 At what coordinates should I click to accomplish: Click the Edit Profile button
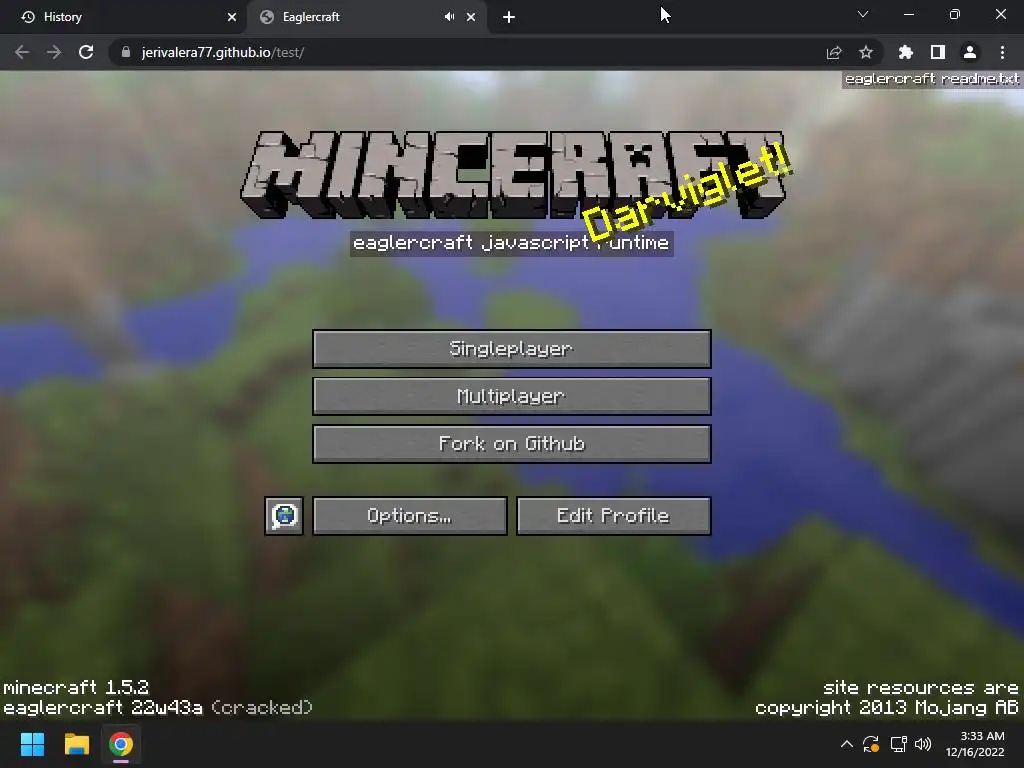click(613, 516)
